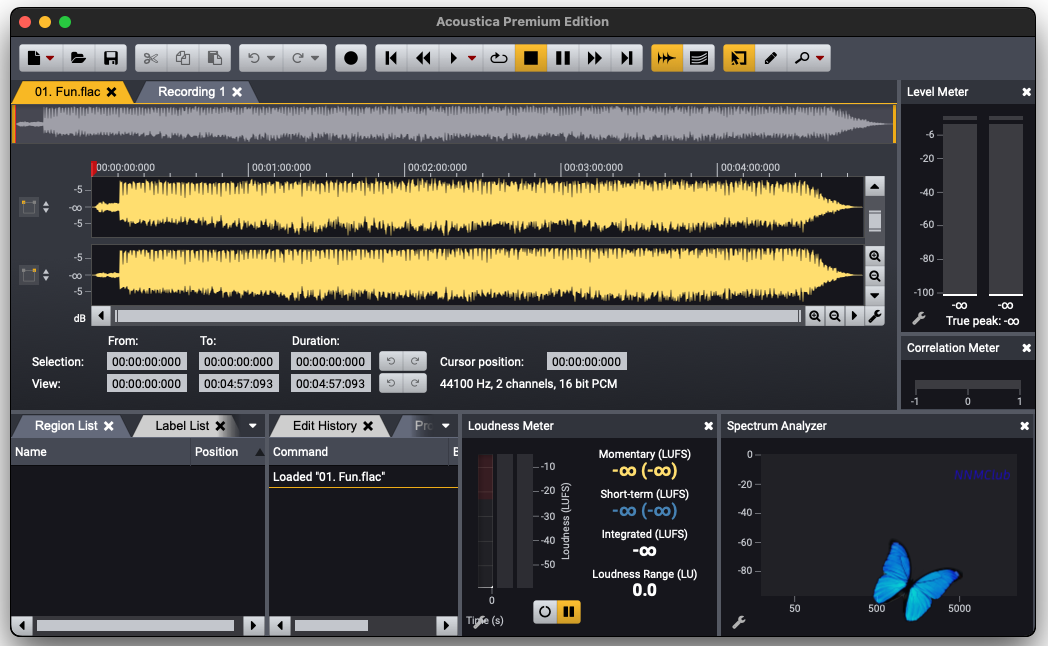Undo the last action in the toolbar
Image resolution: width=1048 pixels, height=646 pixels.
[x=254, y=58]
